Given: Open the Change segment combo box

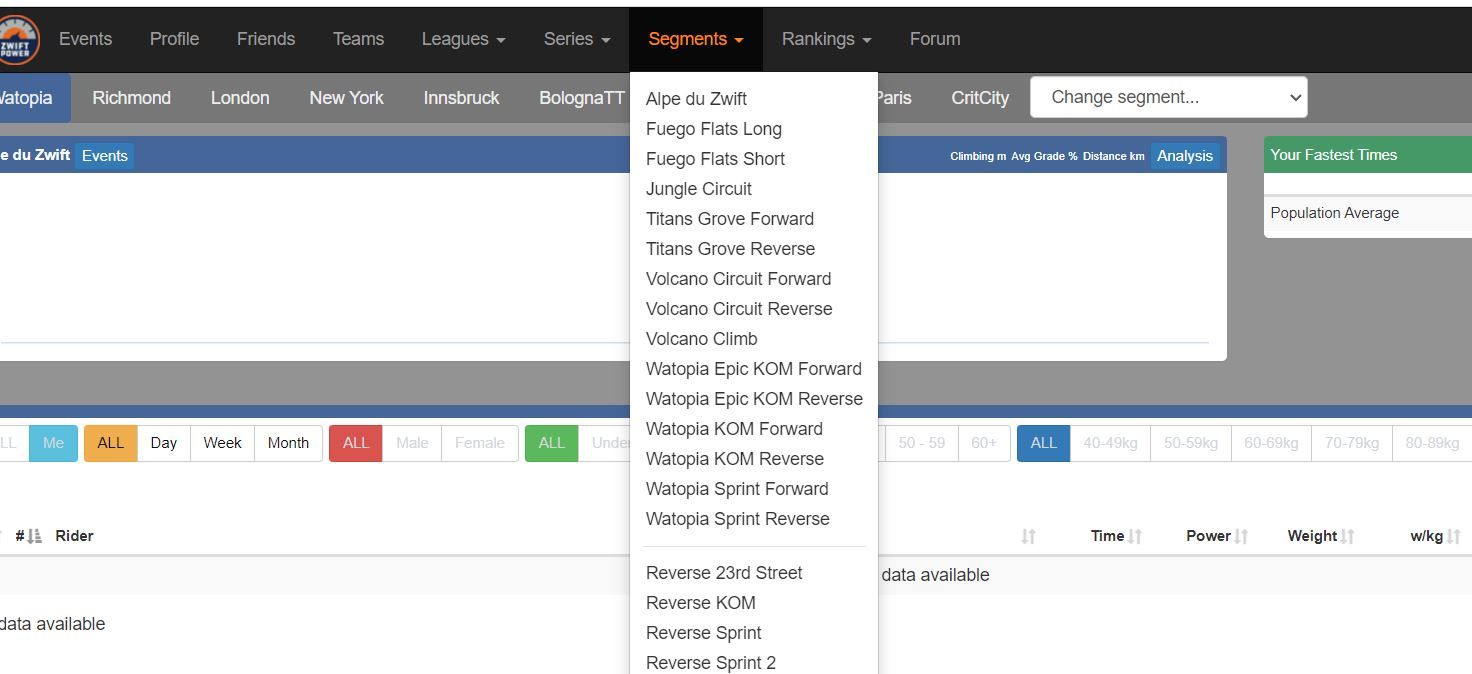Looking at the screenshot, I should tap(1168, 97).
